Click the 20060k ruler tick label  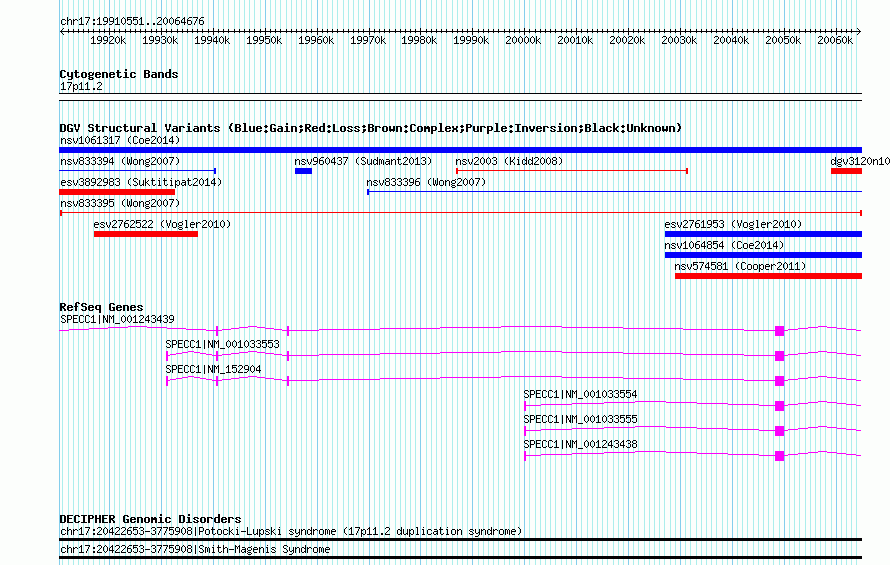click(x=835, y=40)
